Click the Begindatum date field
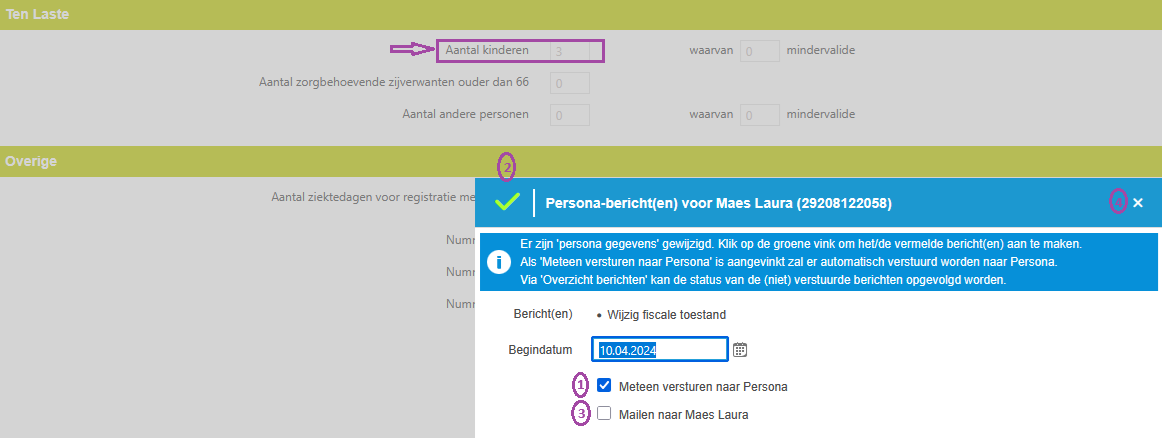 (660, 349)
